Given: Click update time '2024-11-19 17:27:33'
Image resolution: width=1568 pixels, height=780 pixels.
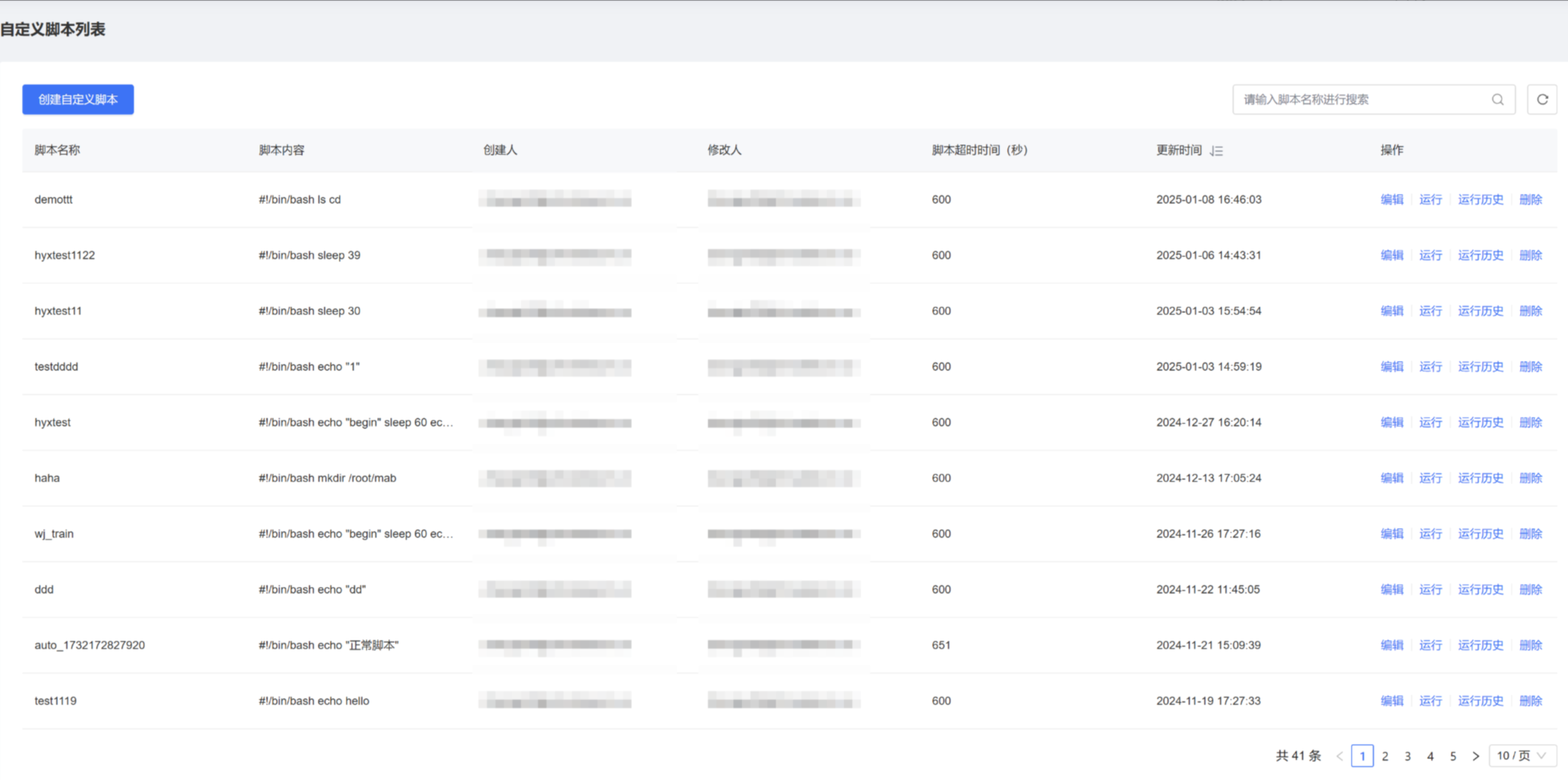Looking at the screenshot, I should 1208,701.
